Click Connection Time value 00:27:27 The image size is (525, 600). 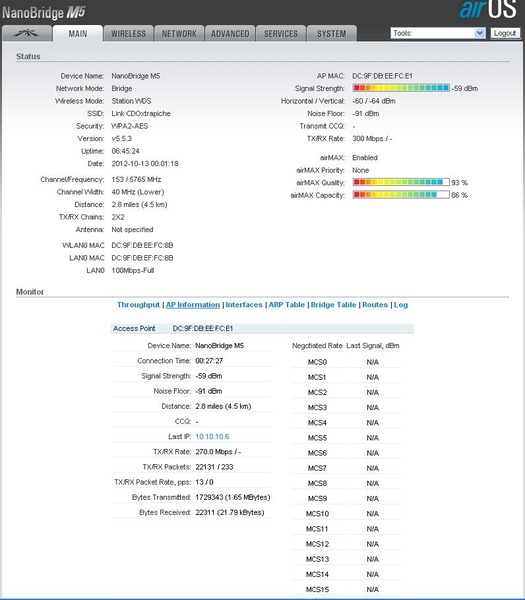point(209,361)
